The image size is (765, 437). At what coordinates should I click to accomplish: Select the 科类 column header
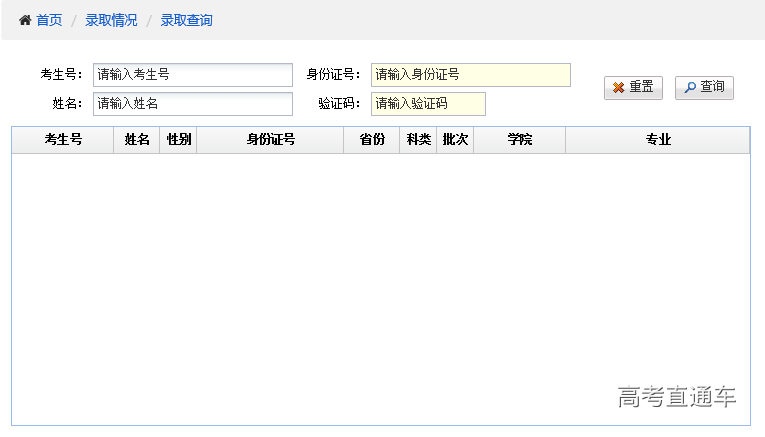[418, 140]
